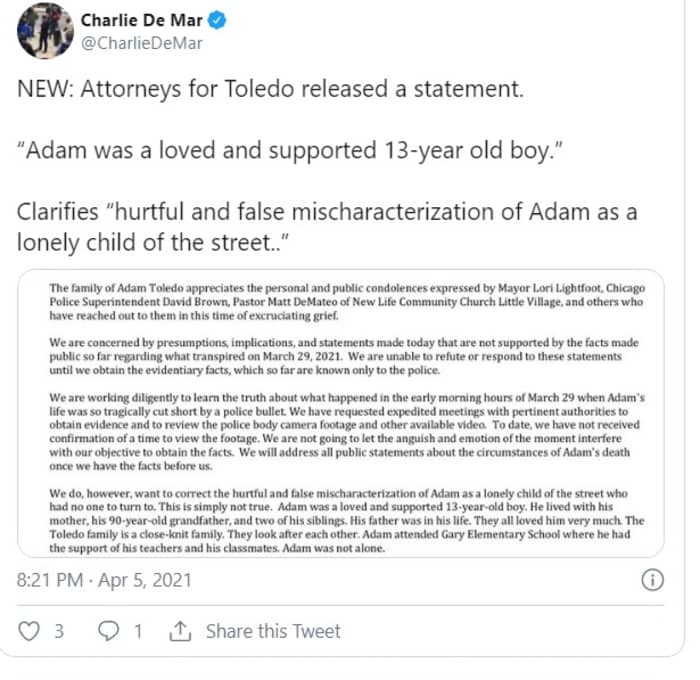Click the tweet info circle icon
Viewport: 700px width, 680px height.
click(650, 580)
